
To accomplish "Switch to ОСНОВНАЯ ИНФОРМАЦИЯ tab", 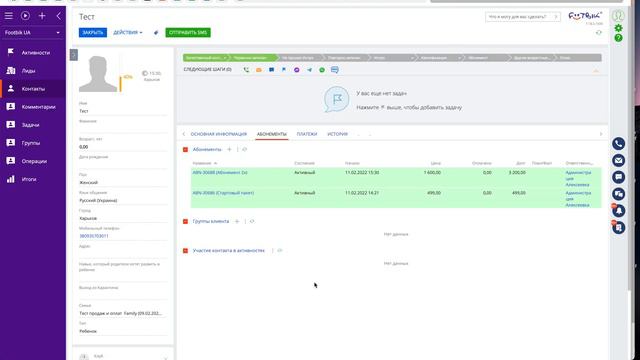I will tap(219, 134).
